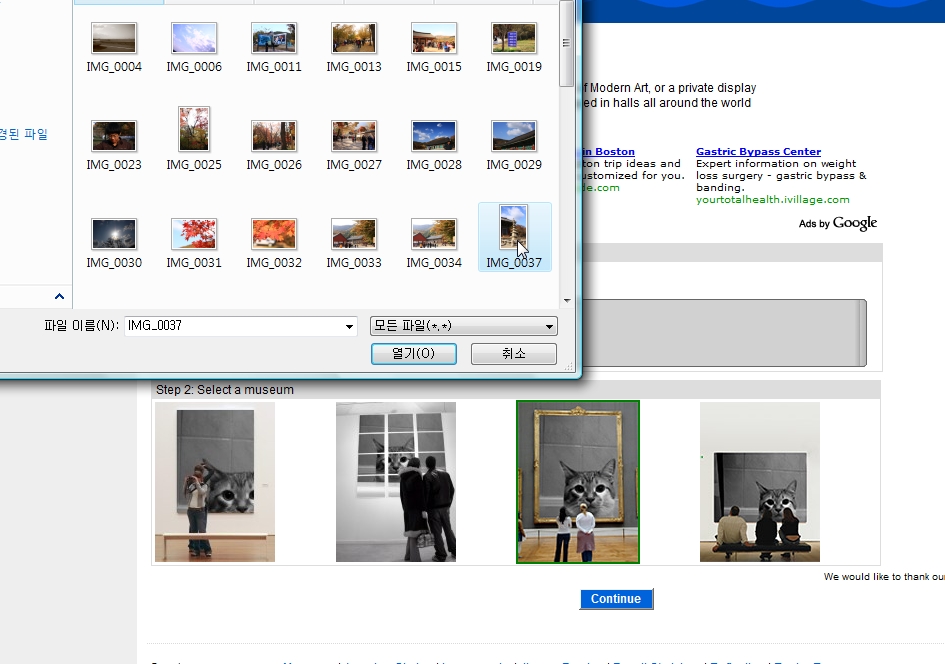This screenshot has width=945, height=664.
Task: Click the 'Step 2: Select a museum' heading
Action: [x=225, y=390]
